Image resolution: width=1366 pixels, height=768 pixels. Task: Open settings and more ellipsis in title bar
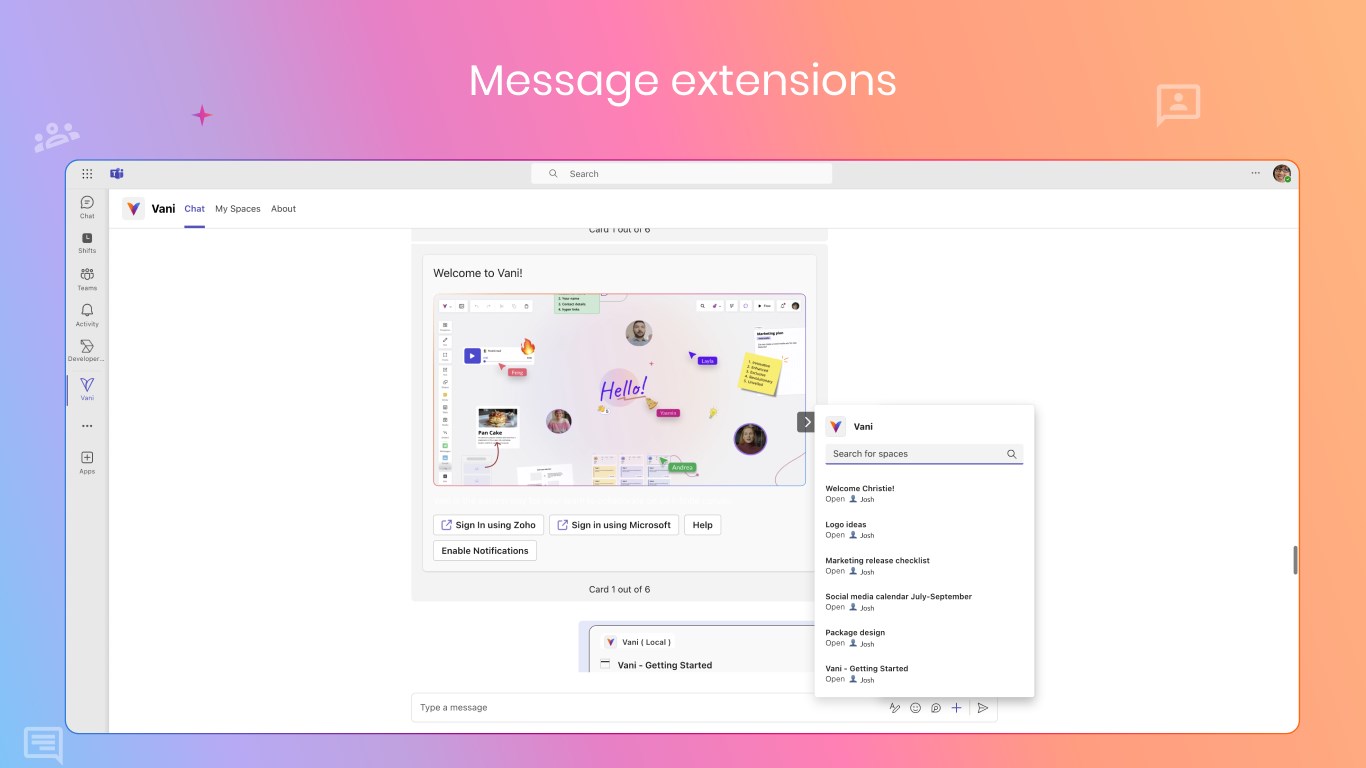coord(1255,173)
